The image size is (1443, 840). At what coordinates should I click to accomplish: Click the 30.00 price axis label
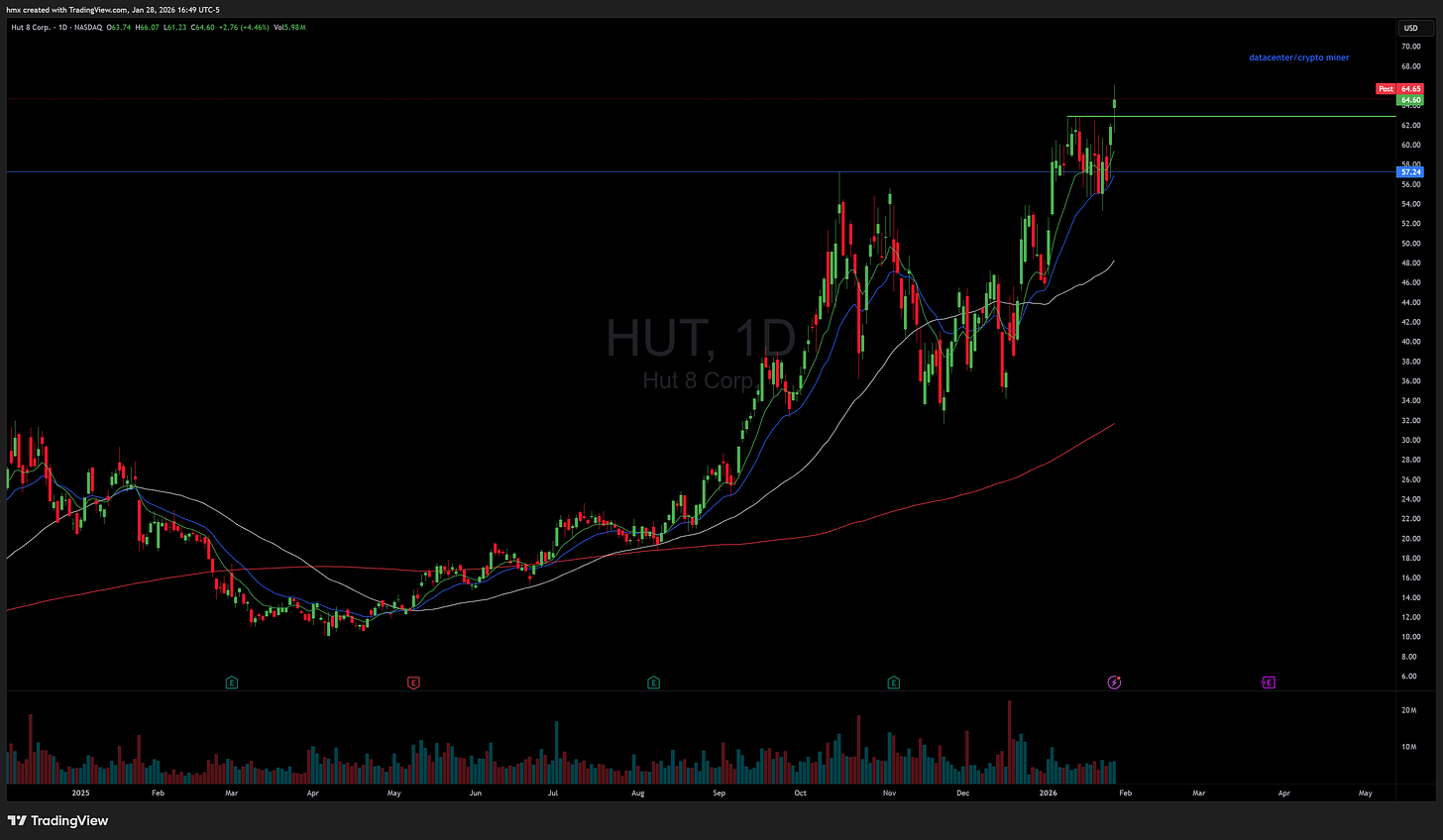(x=1410, y=440)
